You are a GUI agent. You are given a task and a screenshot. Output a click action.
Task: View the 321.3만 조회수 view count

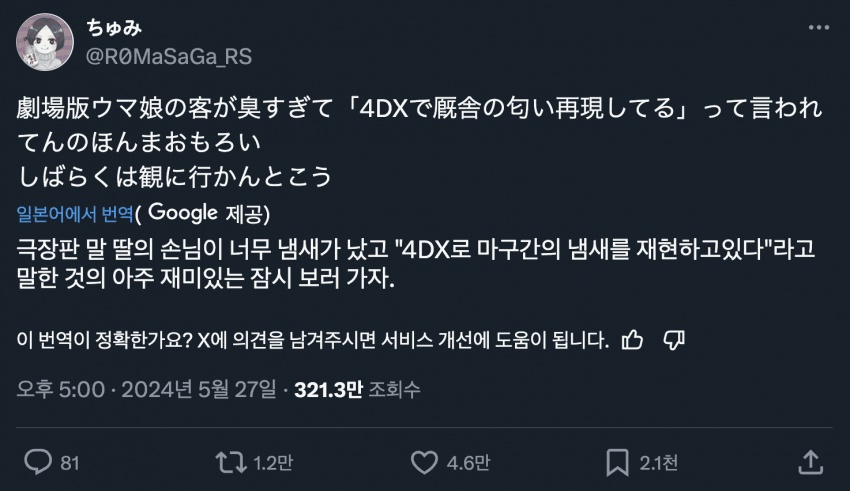(357, 389)
